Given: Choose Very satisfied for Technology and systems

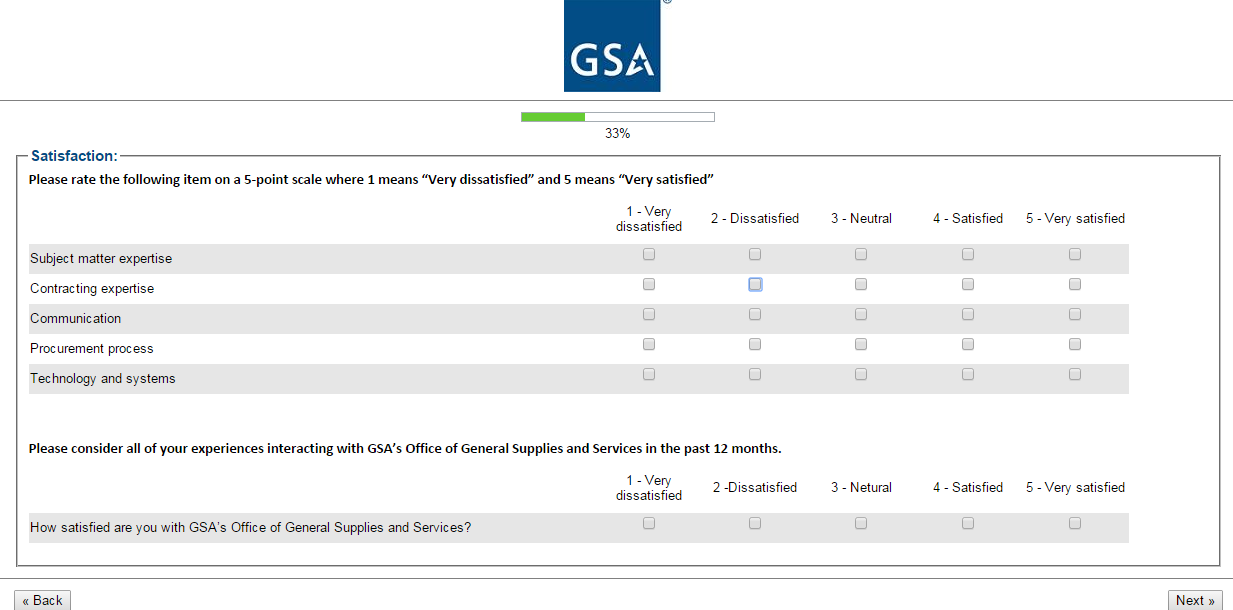Looking at the screenshot, I should (1075, 375).
